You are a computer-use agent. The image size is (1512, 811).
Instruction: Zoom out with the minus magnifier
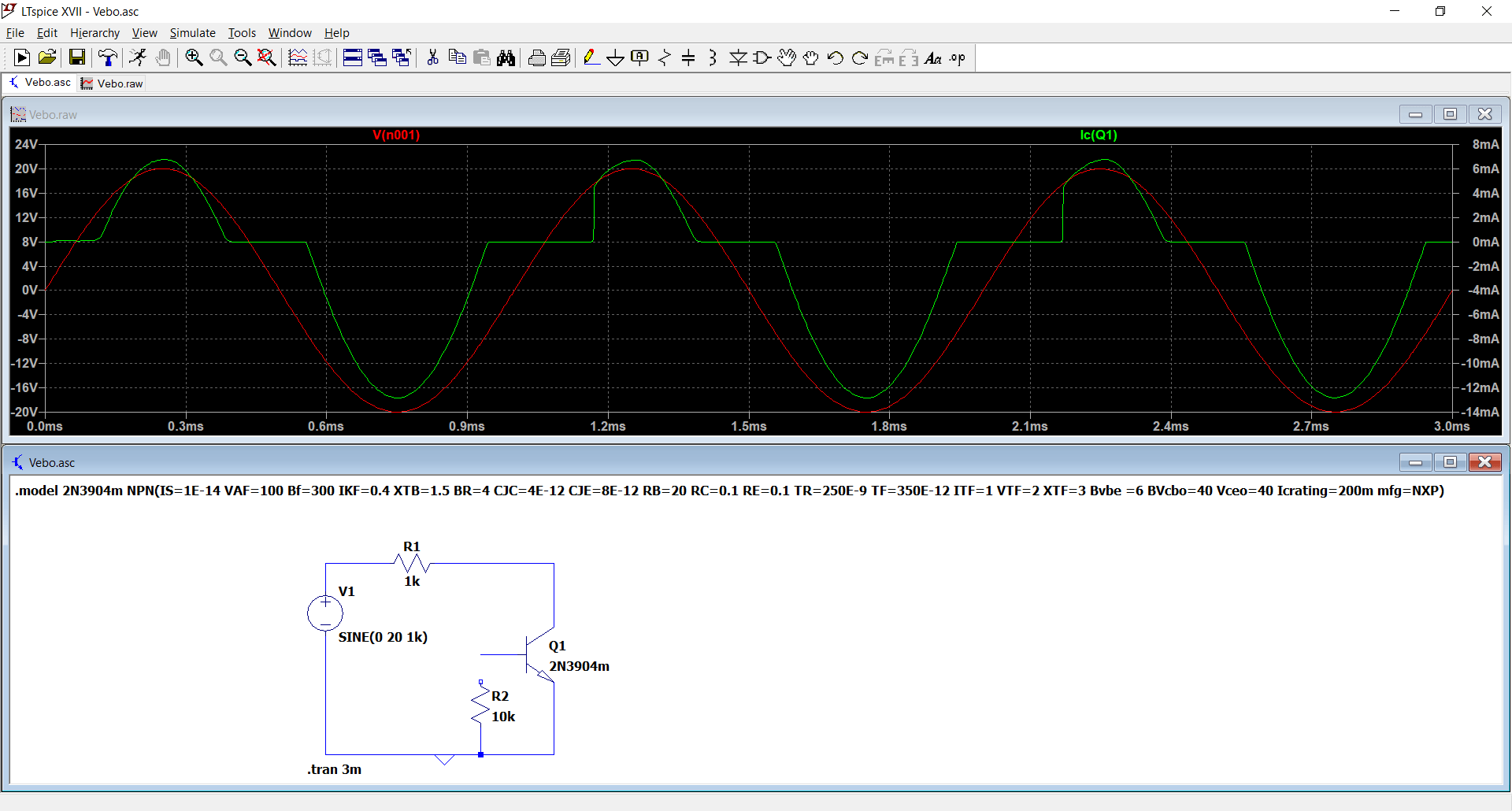point(243,57)
